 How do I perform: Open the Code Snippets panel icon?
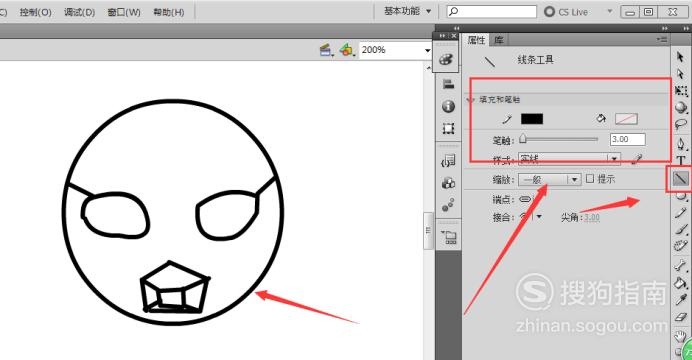pos(448,161)
